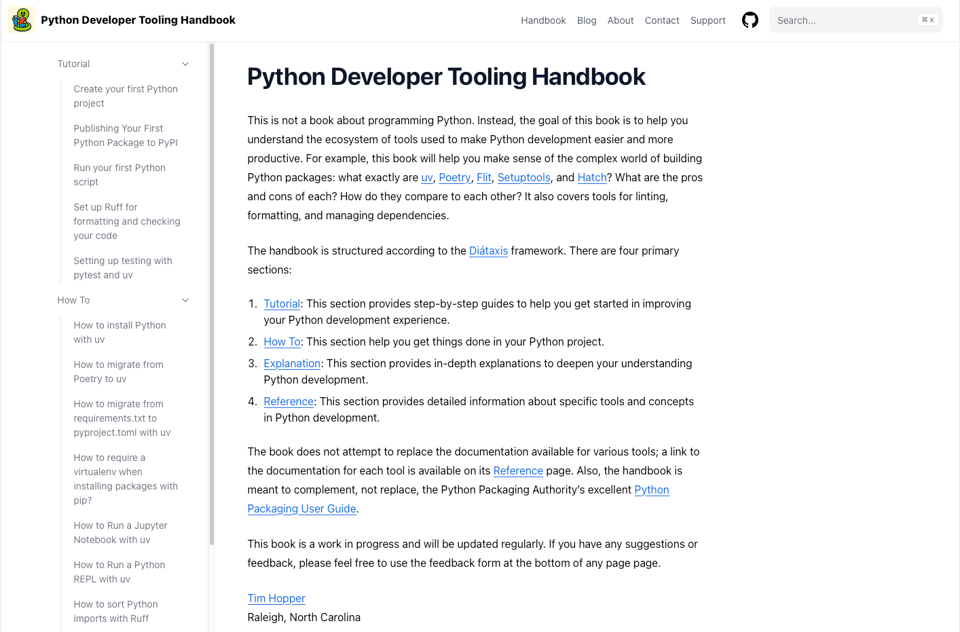
Task: Follow the Poetry hyperlink
Action: tap(454, 177)
